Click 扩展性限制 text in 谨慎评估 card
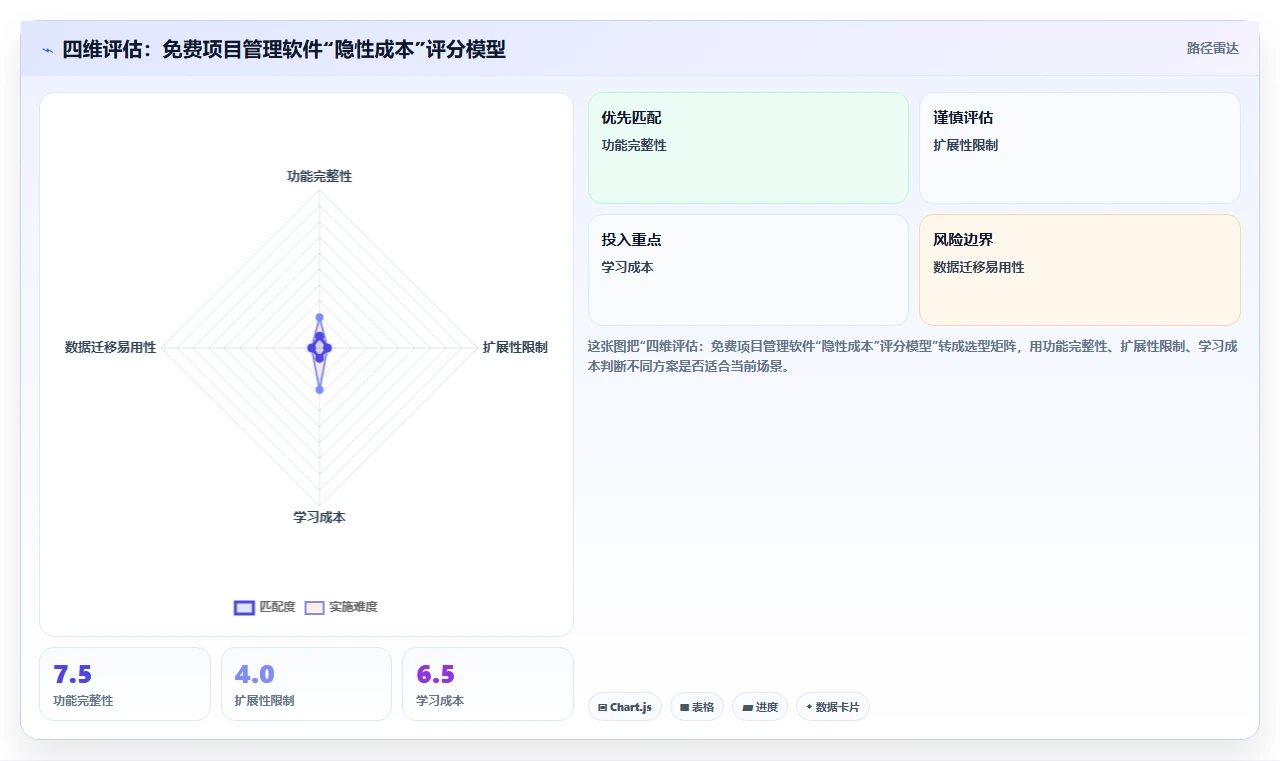The width and height of the screenshot is (1280, 761). point(966,145)
